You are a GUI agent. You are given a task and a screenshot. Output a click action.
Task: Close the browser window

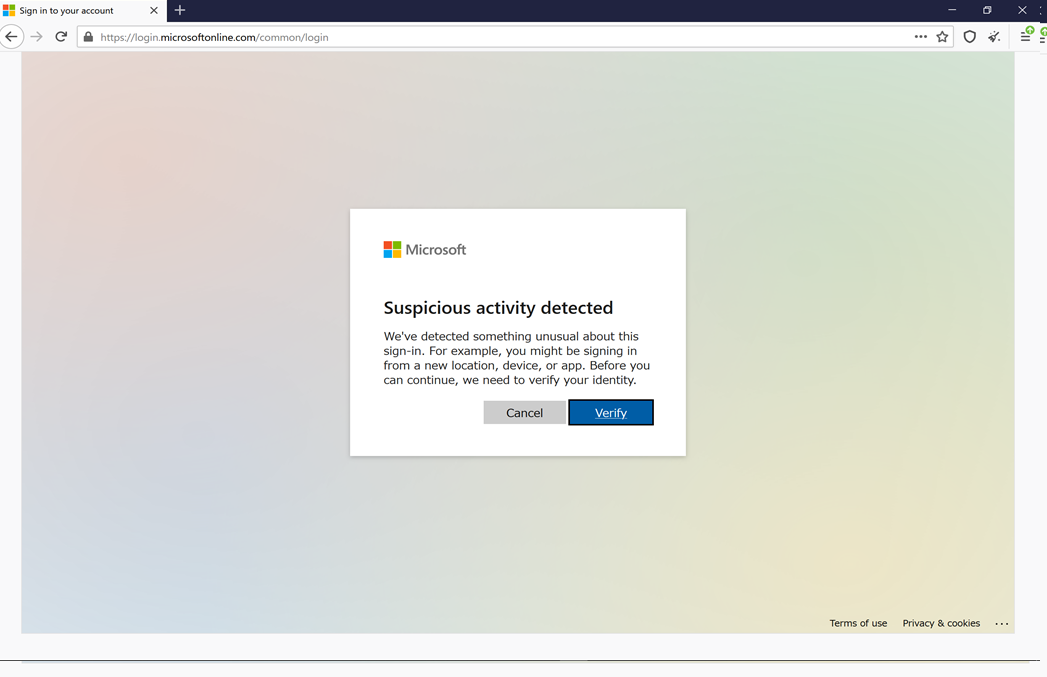click(1022, 10)
